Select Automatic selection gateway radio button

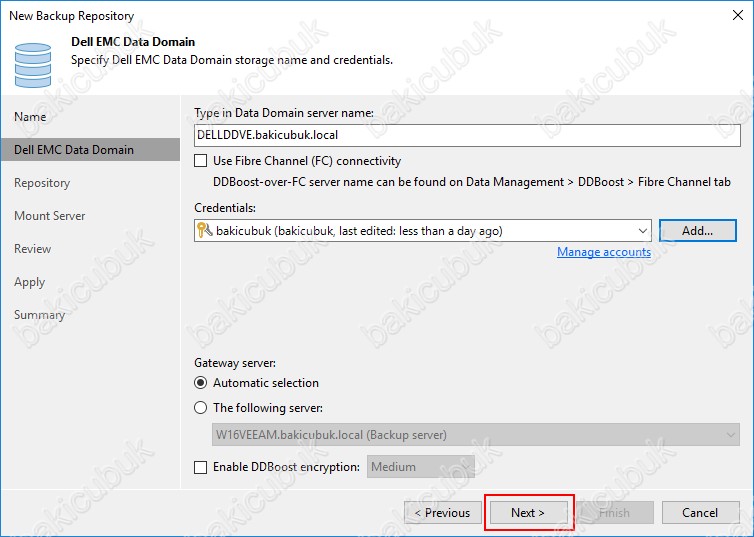(201, 383)
